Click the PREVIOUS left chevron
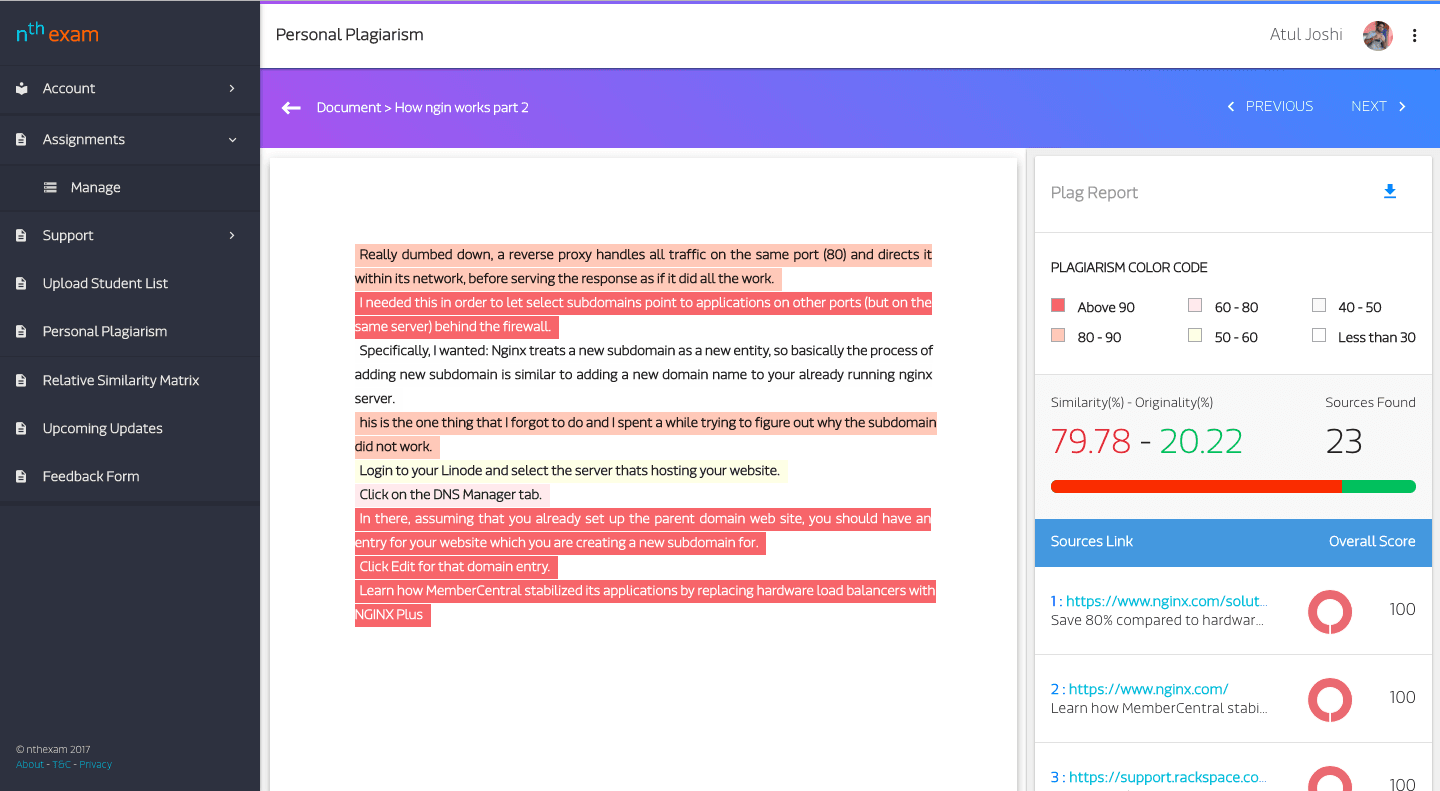This screenshot has width=1440, height=791. pos(1231,106)
